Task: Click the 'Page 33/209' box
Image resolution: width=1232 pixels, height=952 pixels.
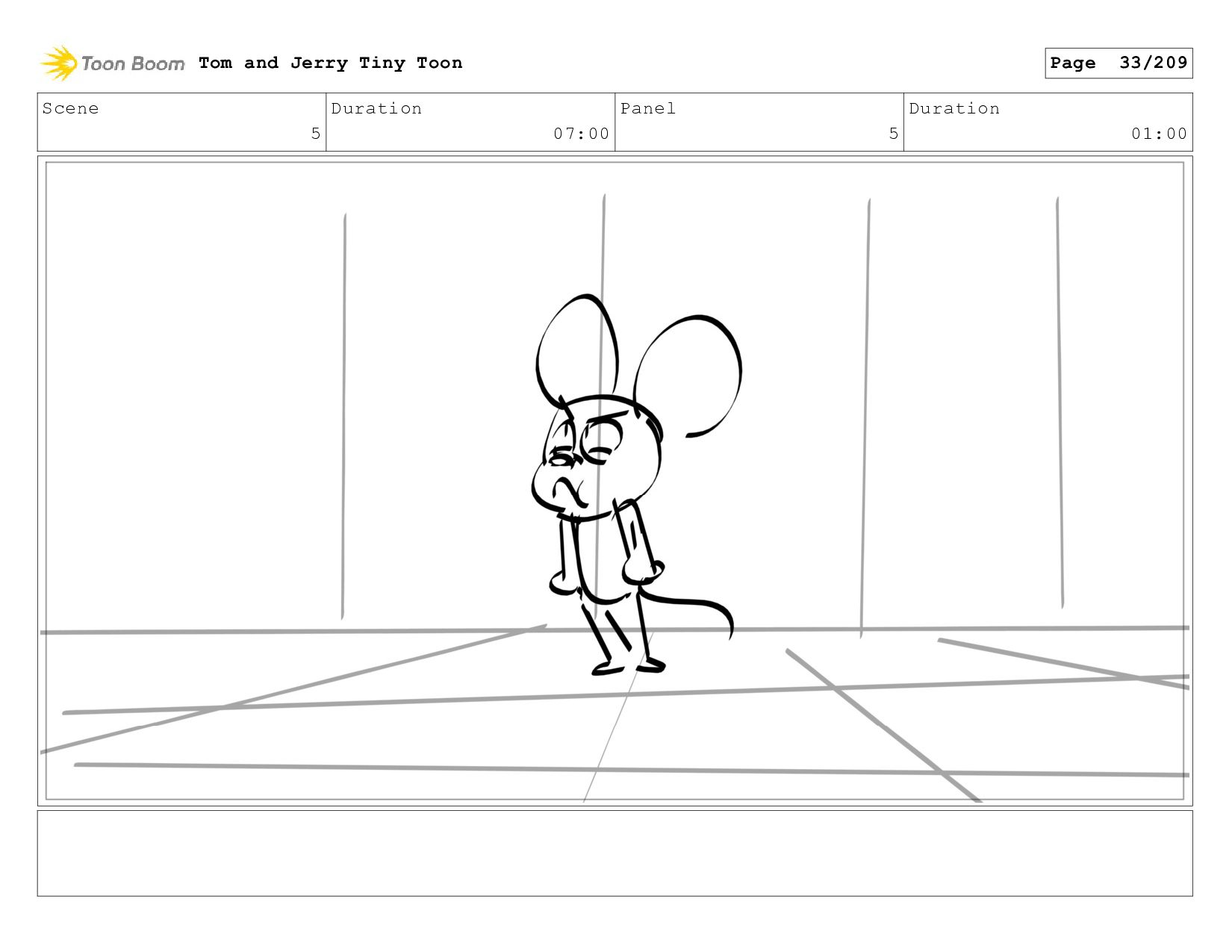Action: [x=1119, y=63]
